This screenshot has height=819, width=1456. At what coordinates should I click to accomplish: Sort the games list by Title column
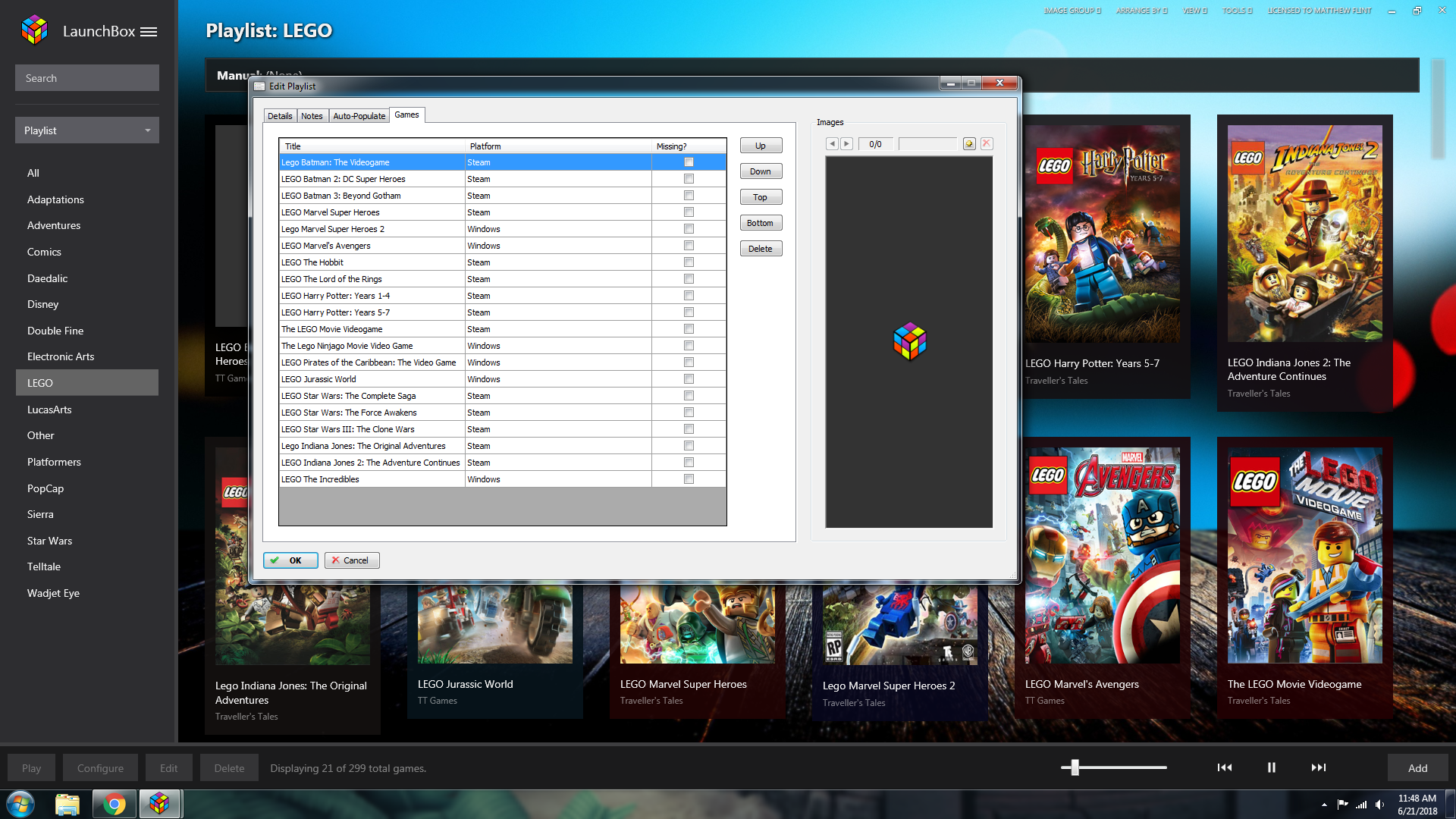[x=372, y=146]
